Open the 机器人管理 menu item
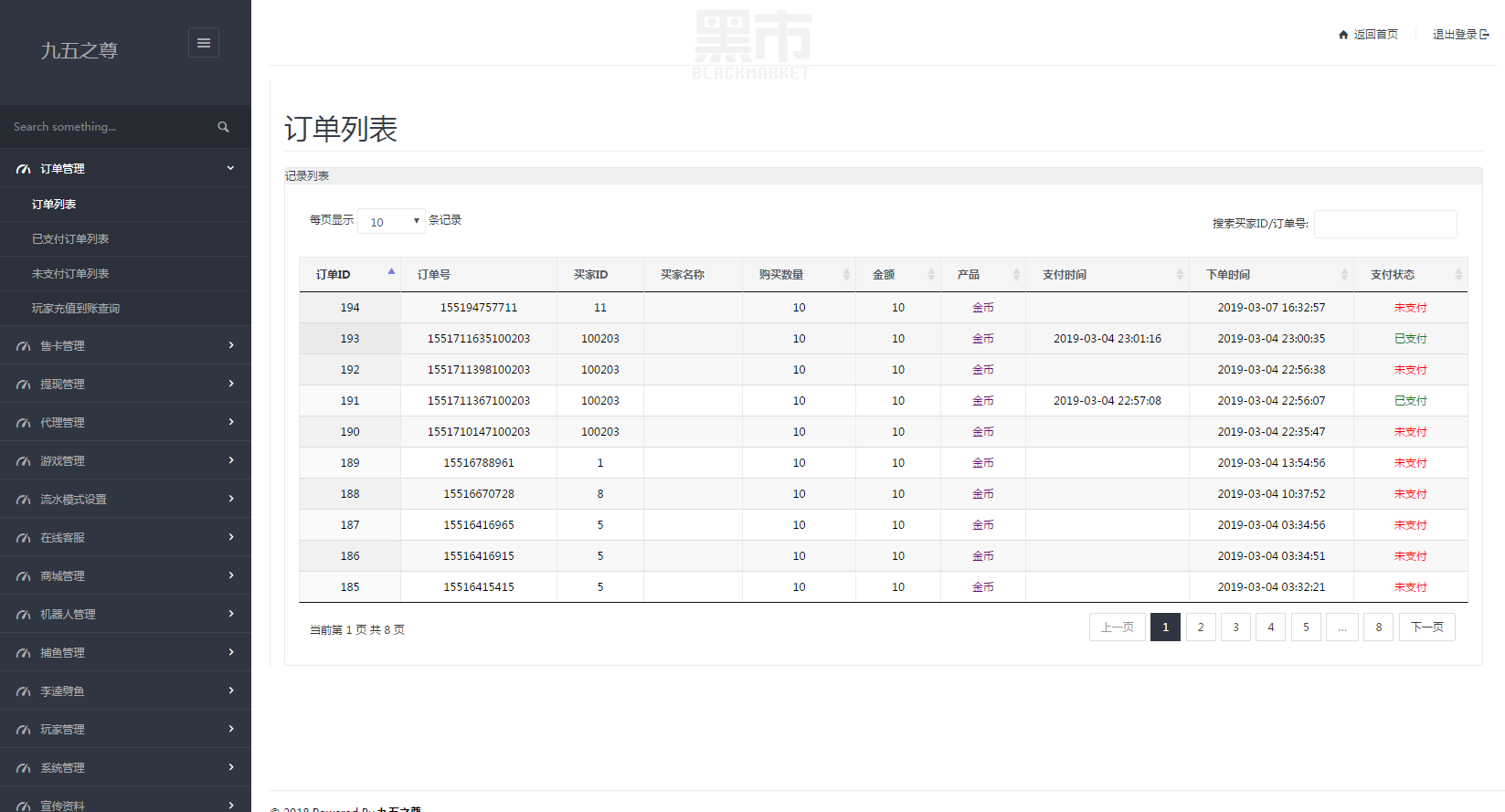1505x812 pixels. pos(125,614)
